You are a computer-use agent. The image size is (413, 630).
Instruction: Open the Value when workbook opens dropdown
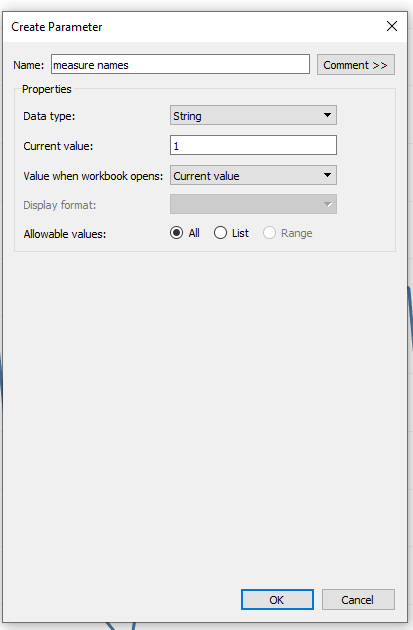pyautogui.click(x=253, y=175)
